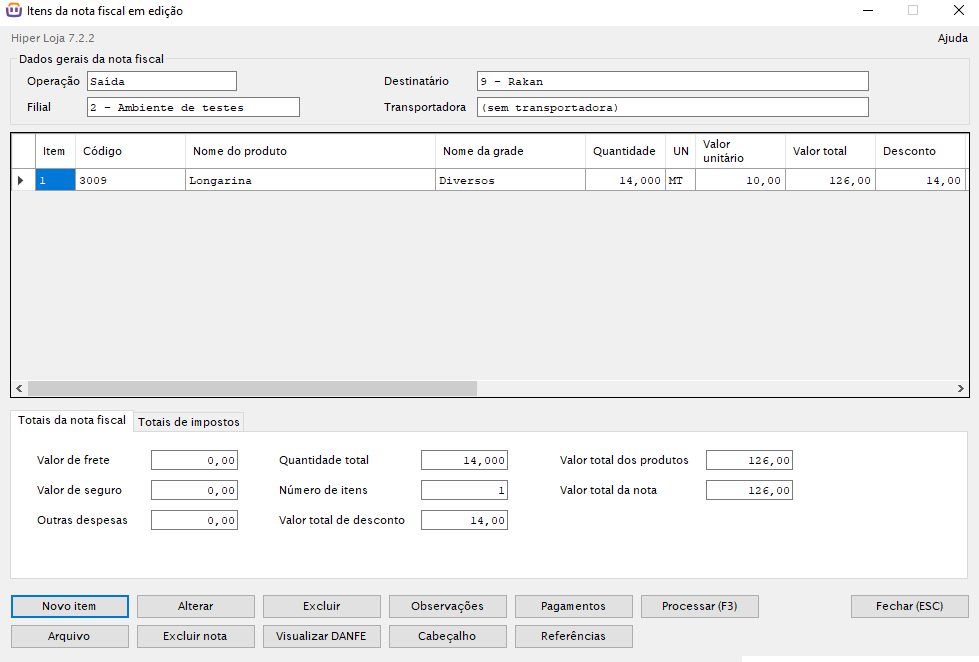Click the Valor total de desconto field
This screenshot has height=662, width=979.
[465, 520]
